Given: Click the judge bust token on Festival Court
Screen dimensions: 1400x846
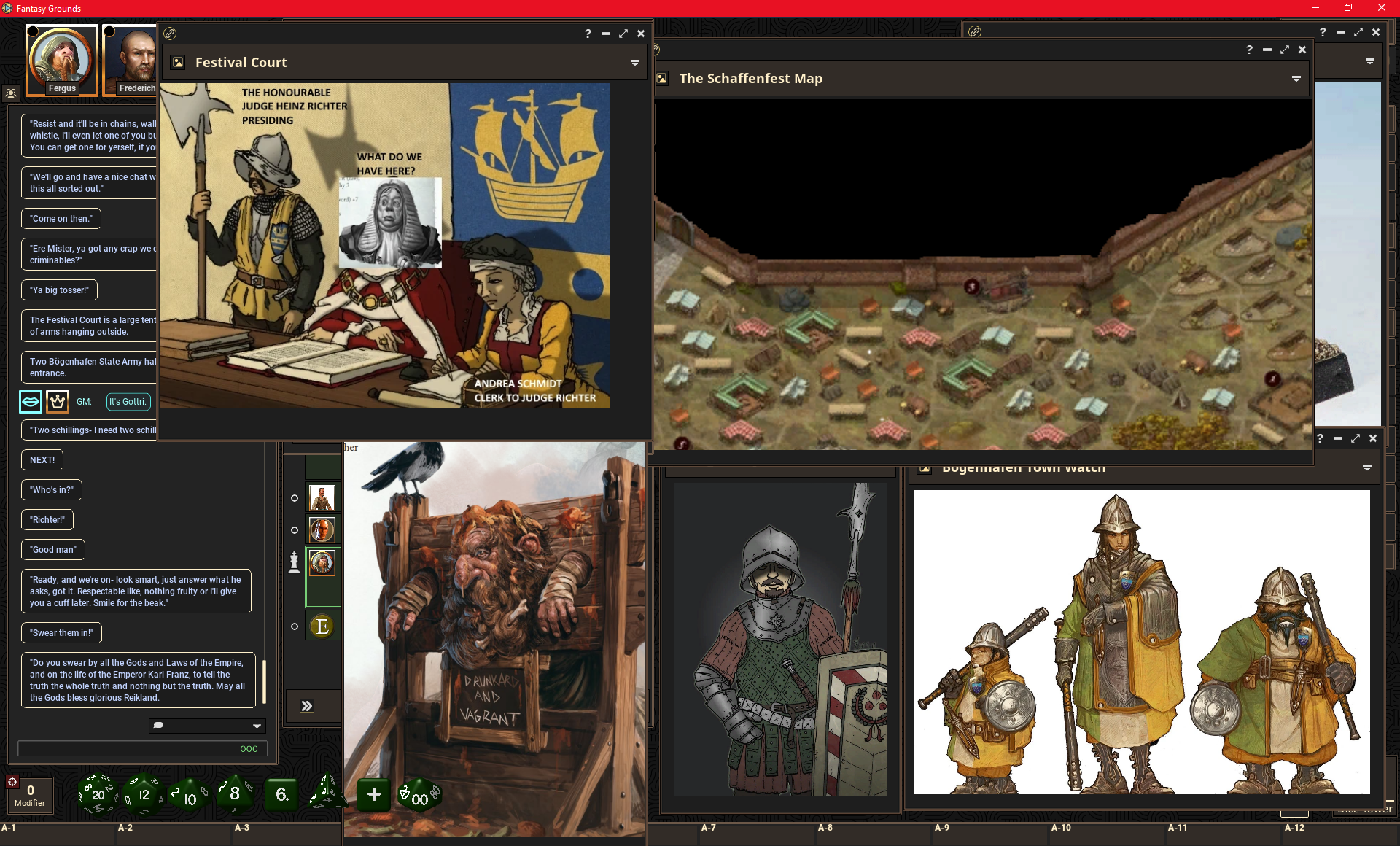Looking at the screenshot, I should [391, 222].
